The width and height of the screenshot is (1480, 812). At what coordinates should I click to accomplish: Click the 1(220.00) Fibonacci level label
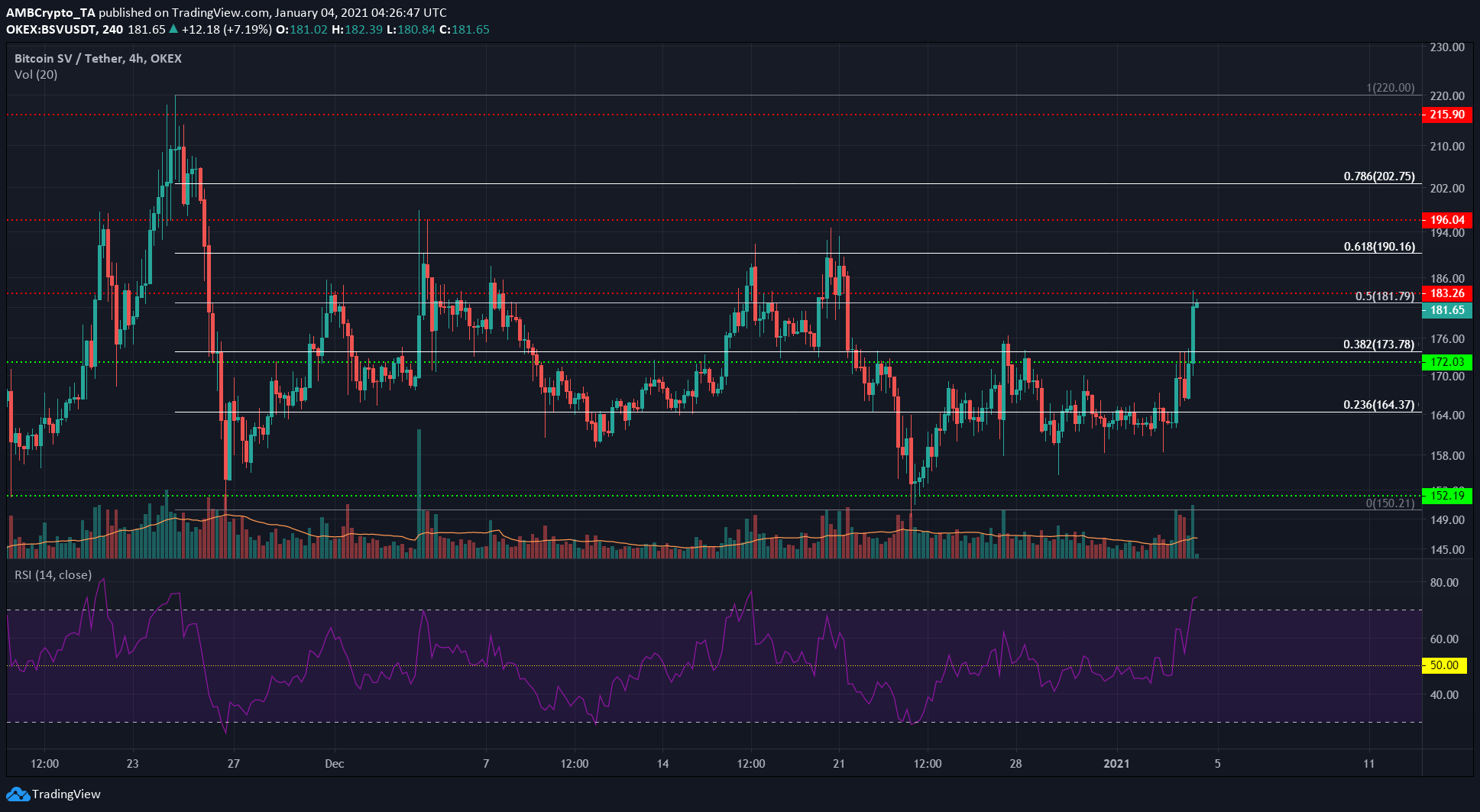tap(1391, 88)
